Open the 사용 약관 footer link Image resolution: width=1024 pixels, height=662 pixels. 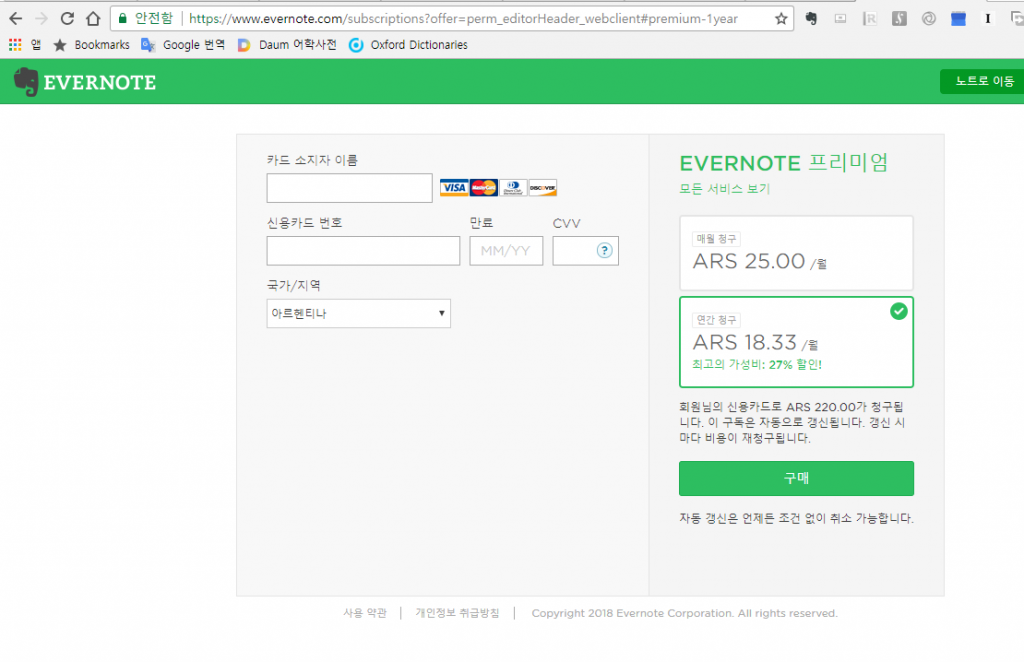[x=365, y=613]
